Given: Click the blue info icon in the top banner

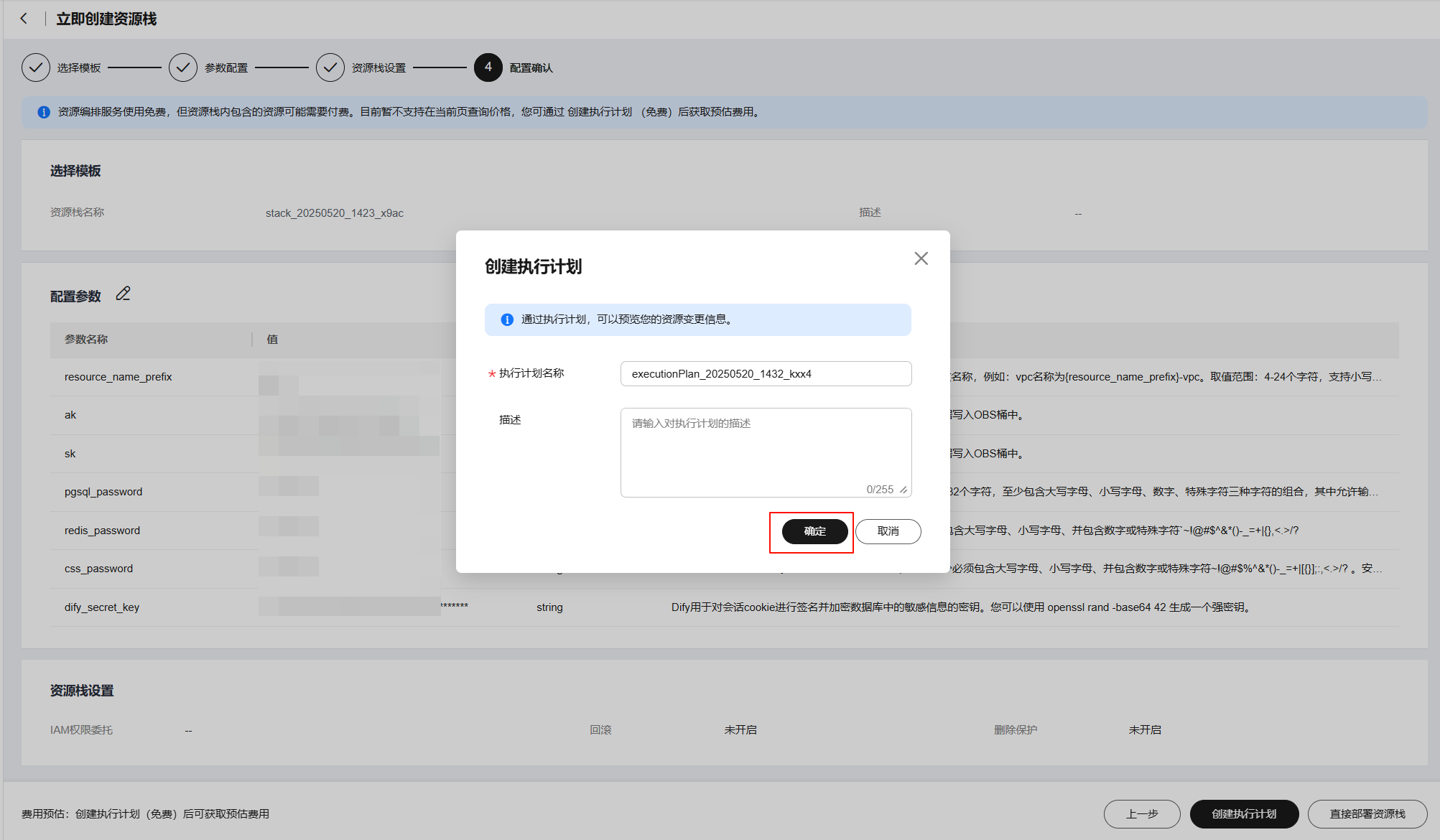Looking at the screenshot, I should (44, 112).
